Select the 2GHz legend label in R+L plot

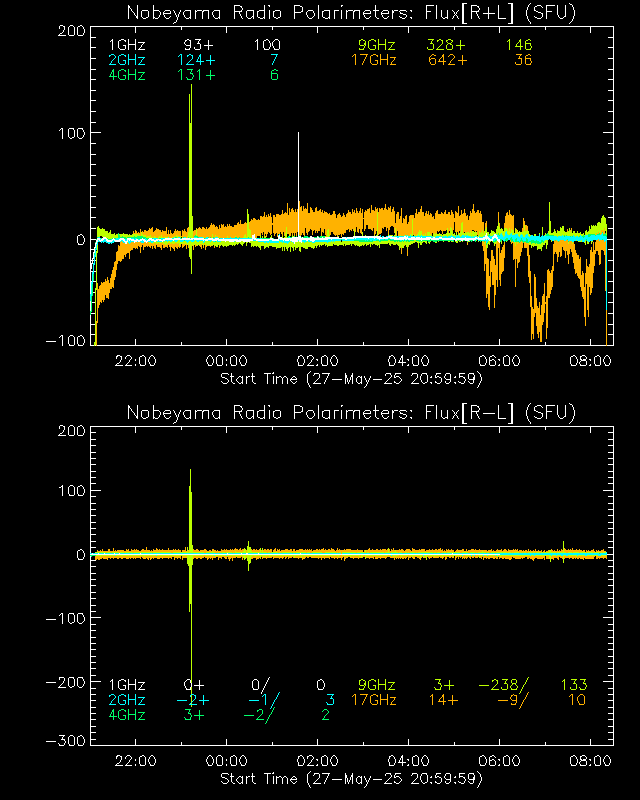(x=127, y=60)
